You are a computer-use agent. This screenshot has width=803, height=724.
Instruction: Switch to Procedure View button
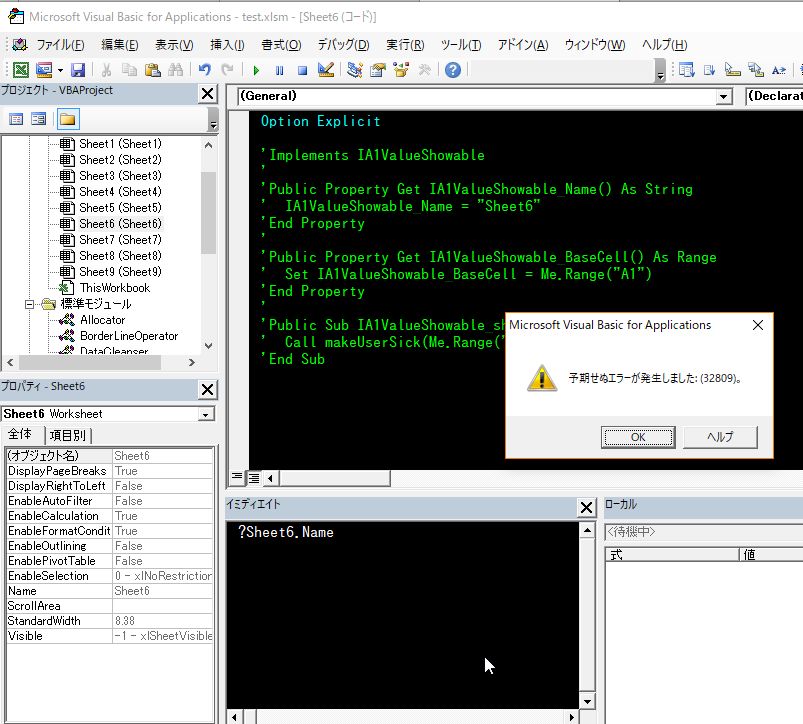click(x=237, y=477)
